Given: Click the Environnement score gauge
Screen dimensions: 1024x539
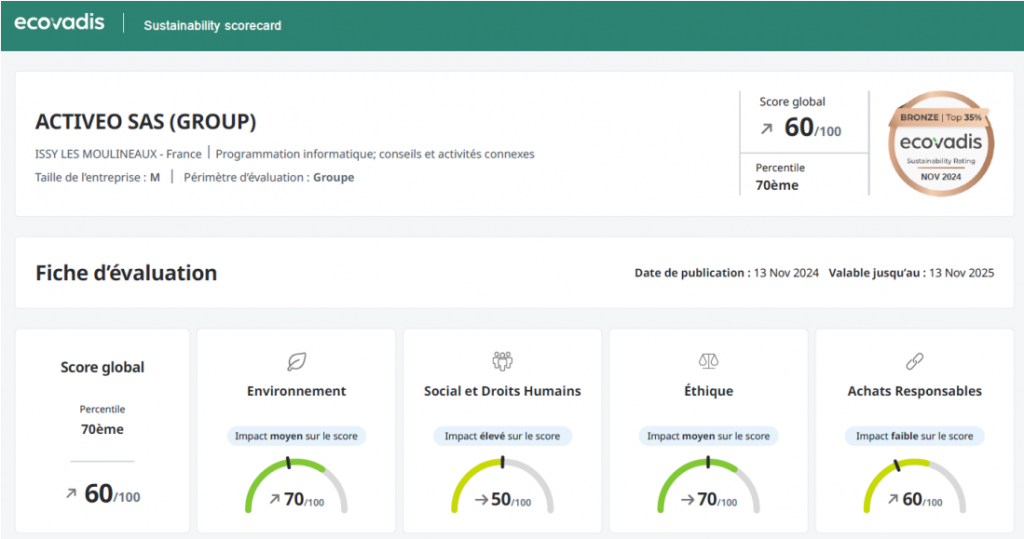Looking at the screenshot, I should tap(296, 485).
